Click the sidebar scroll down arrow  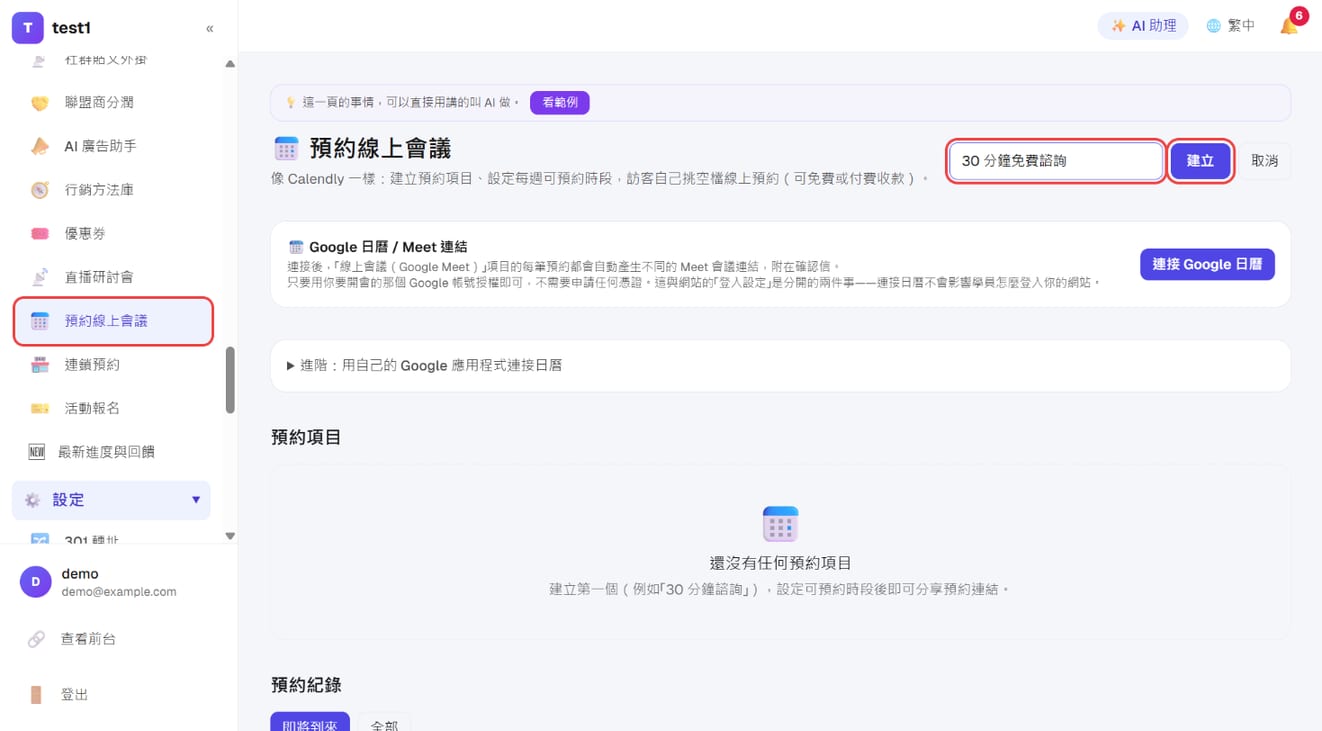point(230,536)
